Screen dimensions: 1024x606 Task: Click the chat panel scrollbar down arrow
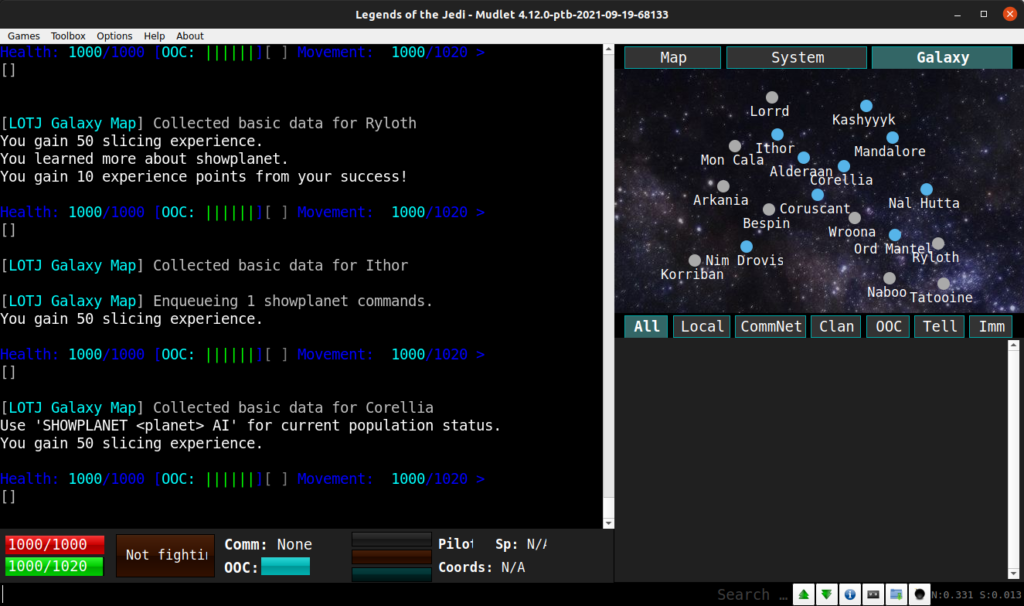click(1014, 574)
